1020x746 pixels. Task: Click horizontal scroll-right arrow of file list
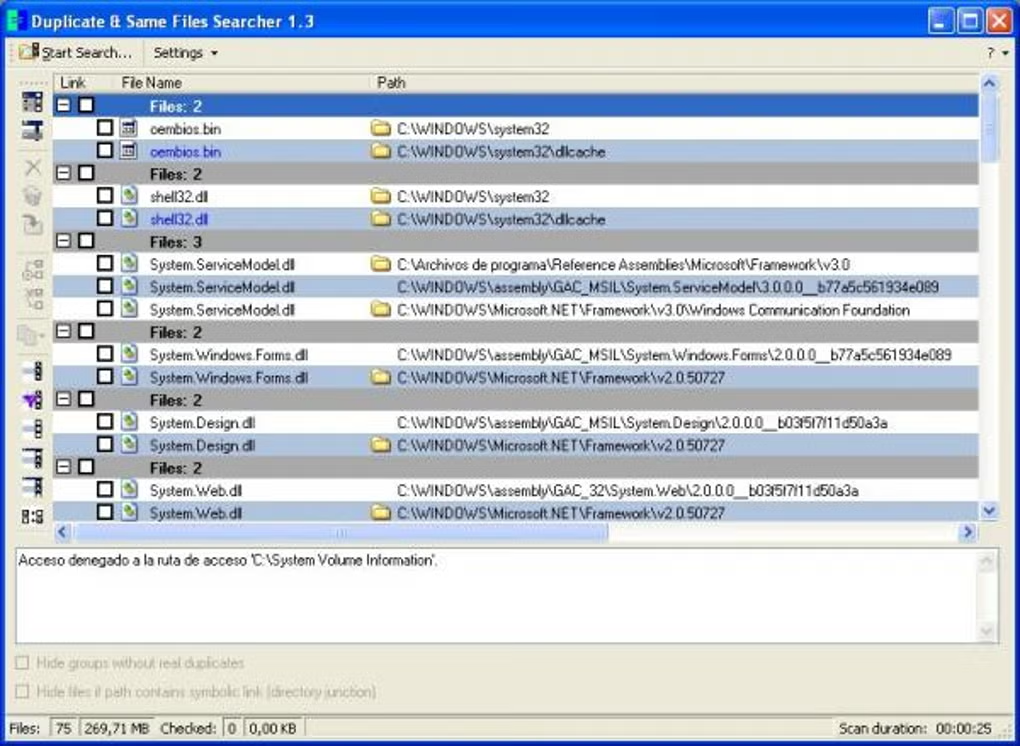point(968,533)
